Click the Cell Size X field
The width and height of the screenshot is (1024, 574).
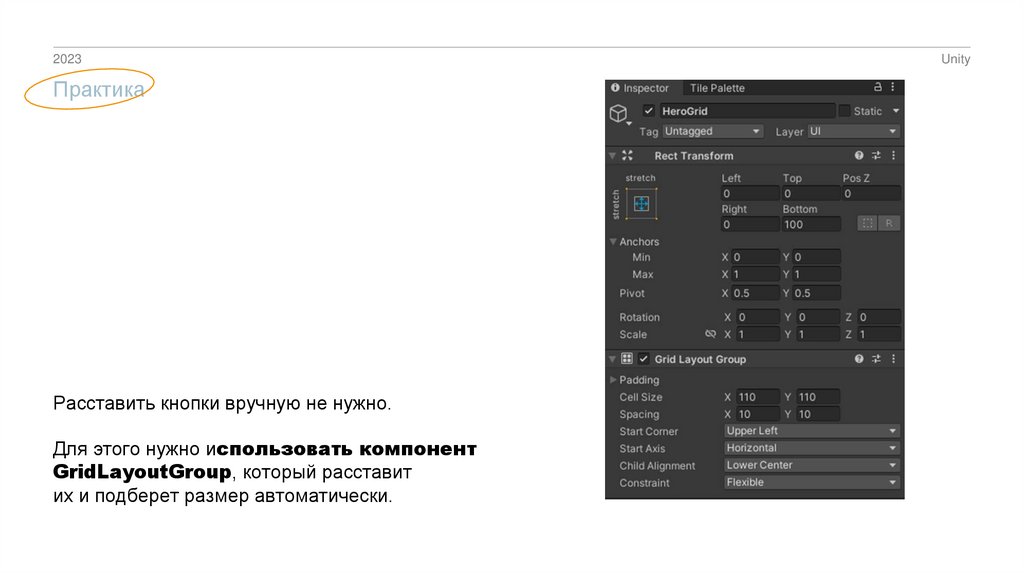click(758, 397)
